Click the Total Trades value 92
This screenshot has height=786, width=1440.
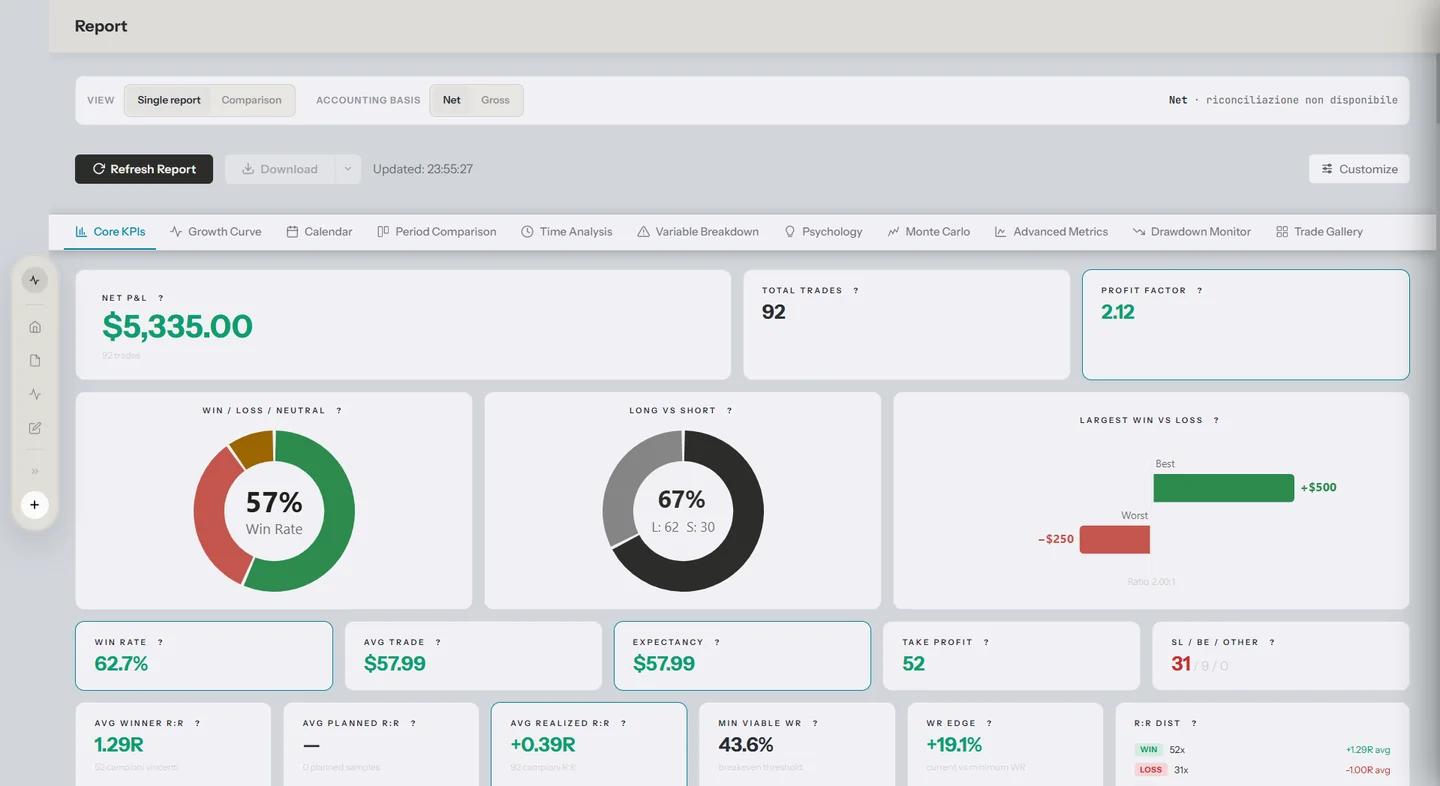tap(774, 312)
